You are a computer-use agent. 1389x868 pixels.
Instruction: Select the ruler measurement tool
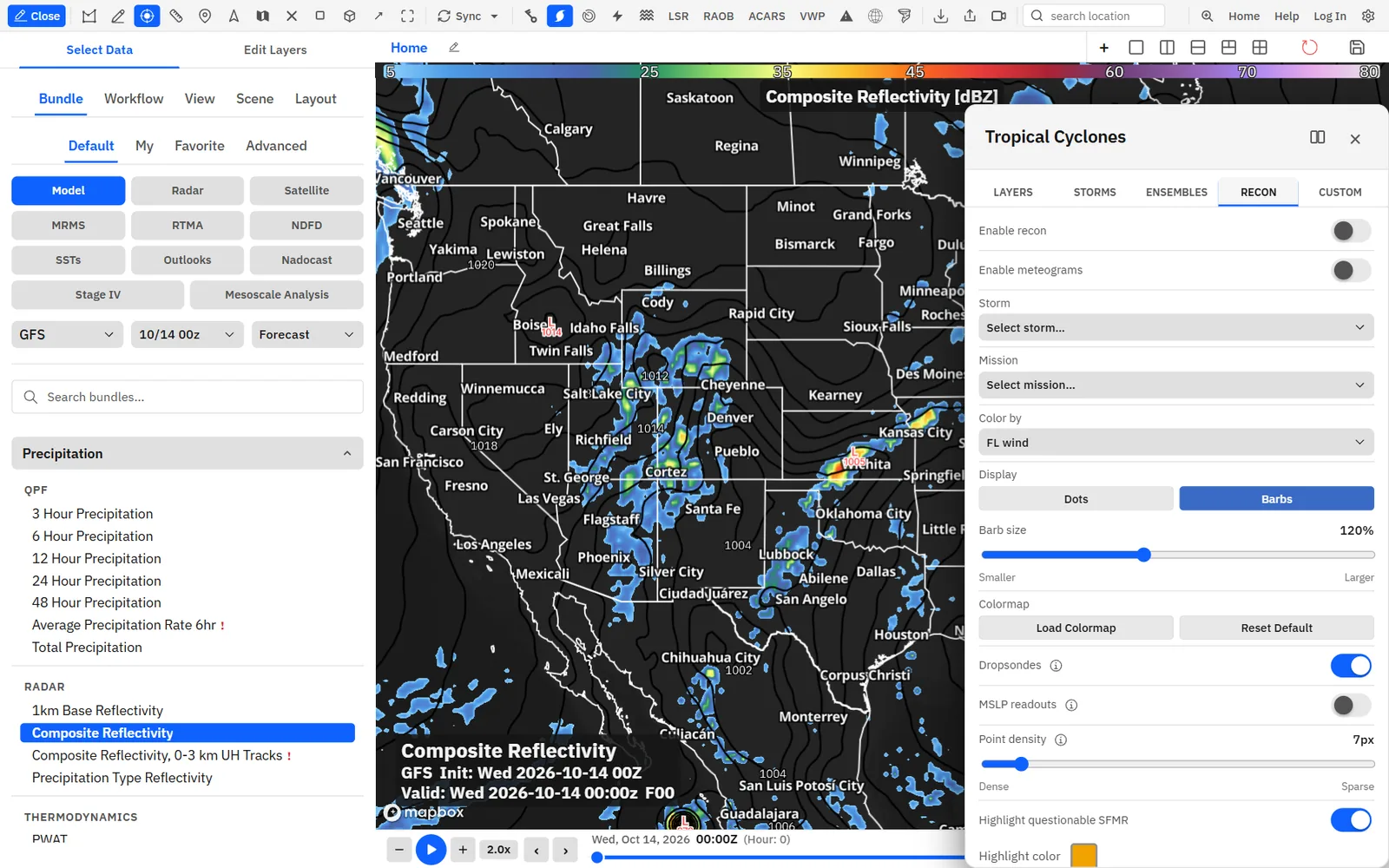coord(176,16)
